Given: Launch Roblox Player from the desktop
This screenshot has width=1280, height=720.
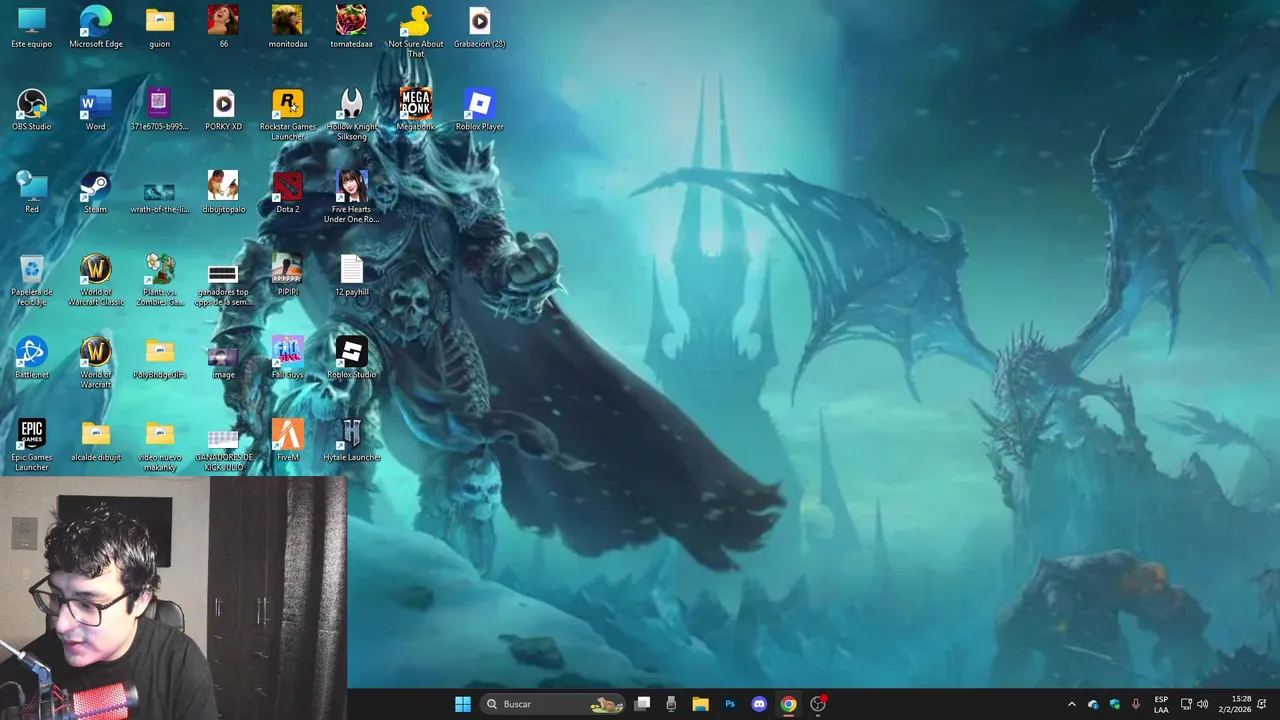Looking at the screenshot, I should pos(479,110).
